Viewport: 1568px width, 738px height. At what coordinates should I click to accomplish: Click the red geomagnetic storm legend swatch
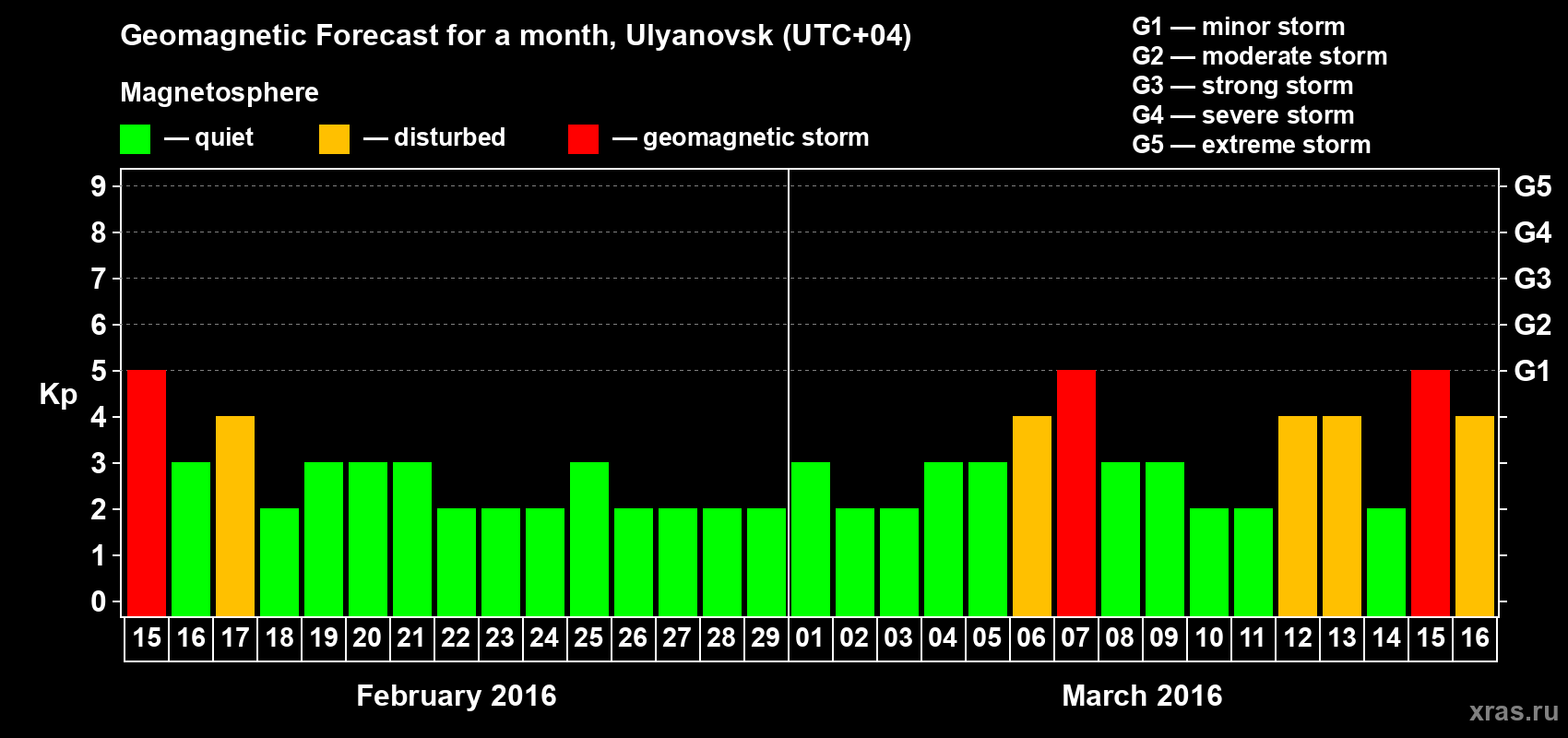[x=583, y=139]
